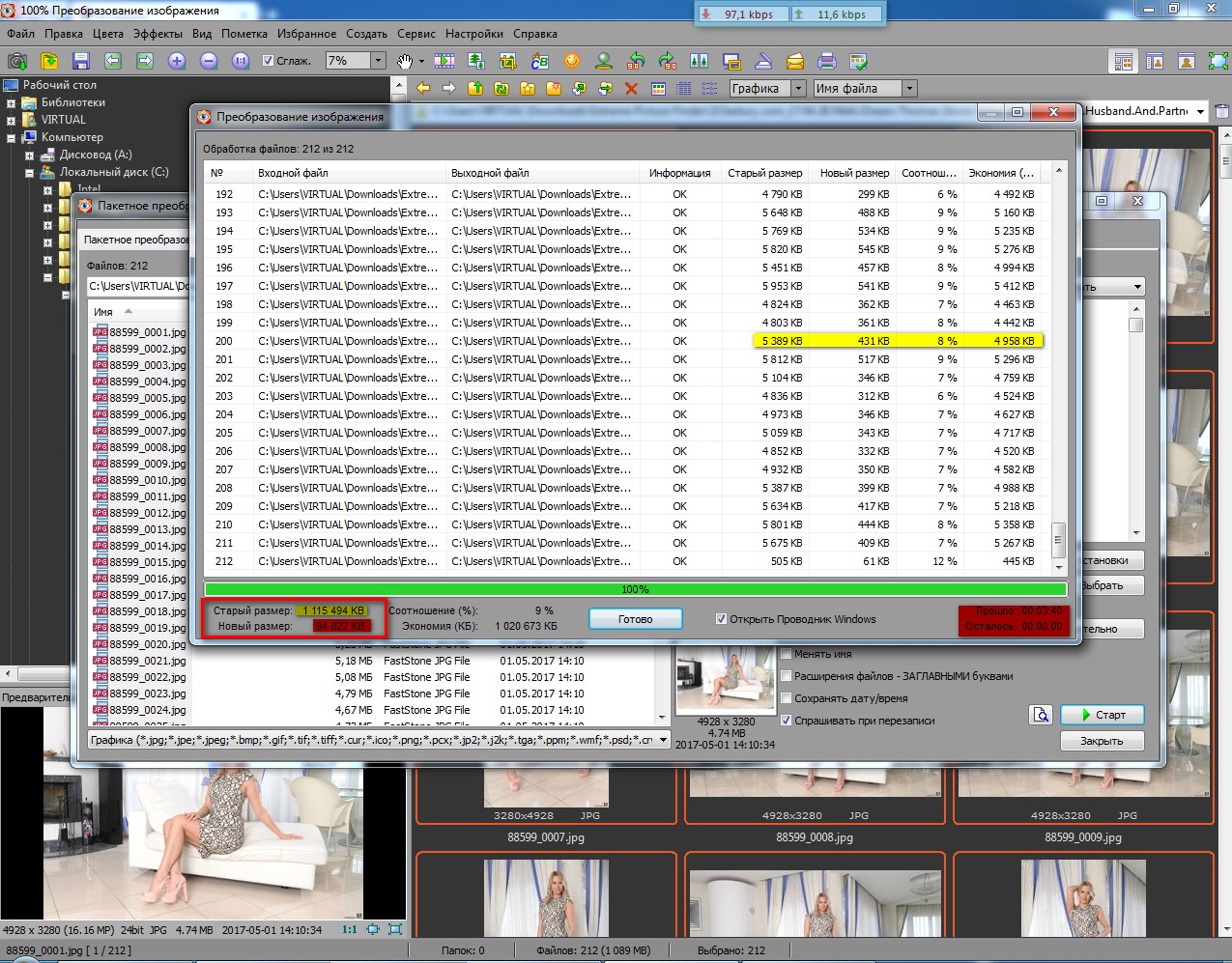
Task: Click the Закрыть button
Action: [1102, 741]
